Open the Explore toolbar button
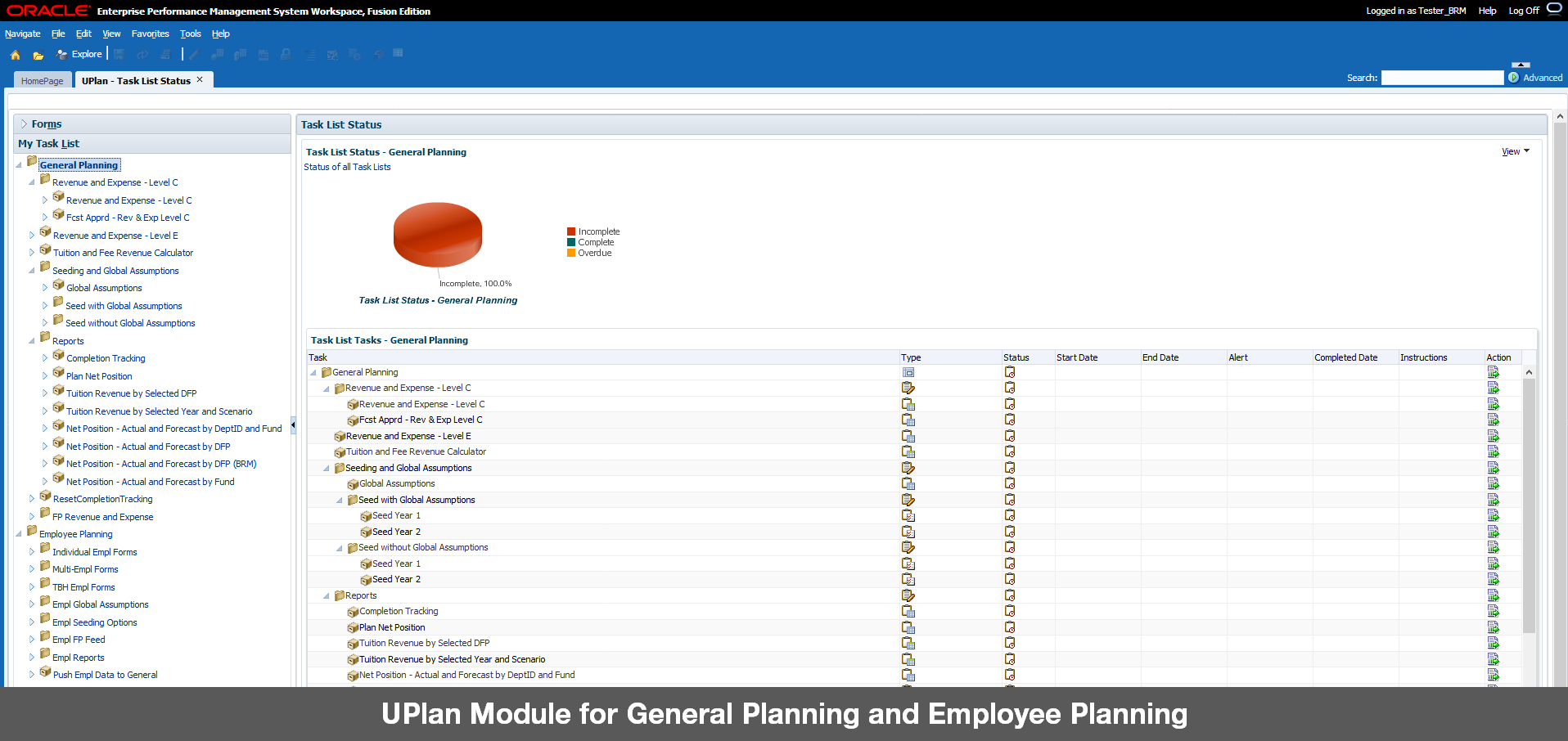Screen dimensions: 1568x741 click(x=79, y=54)
